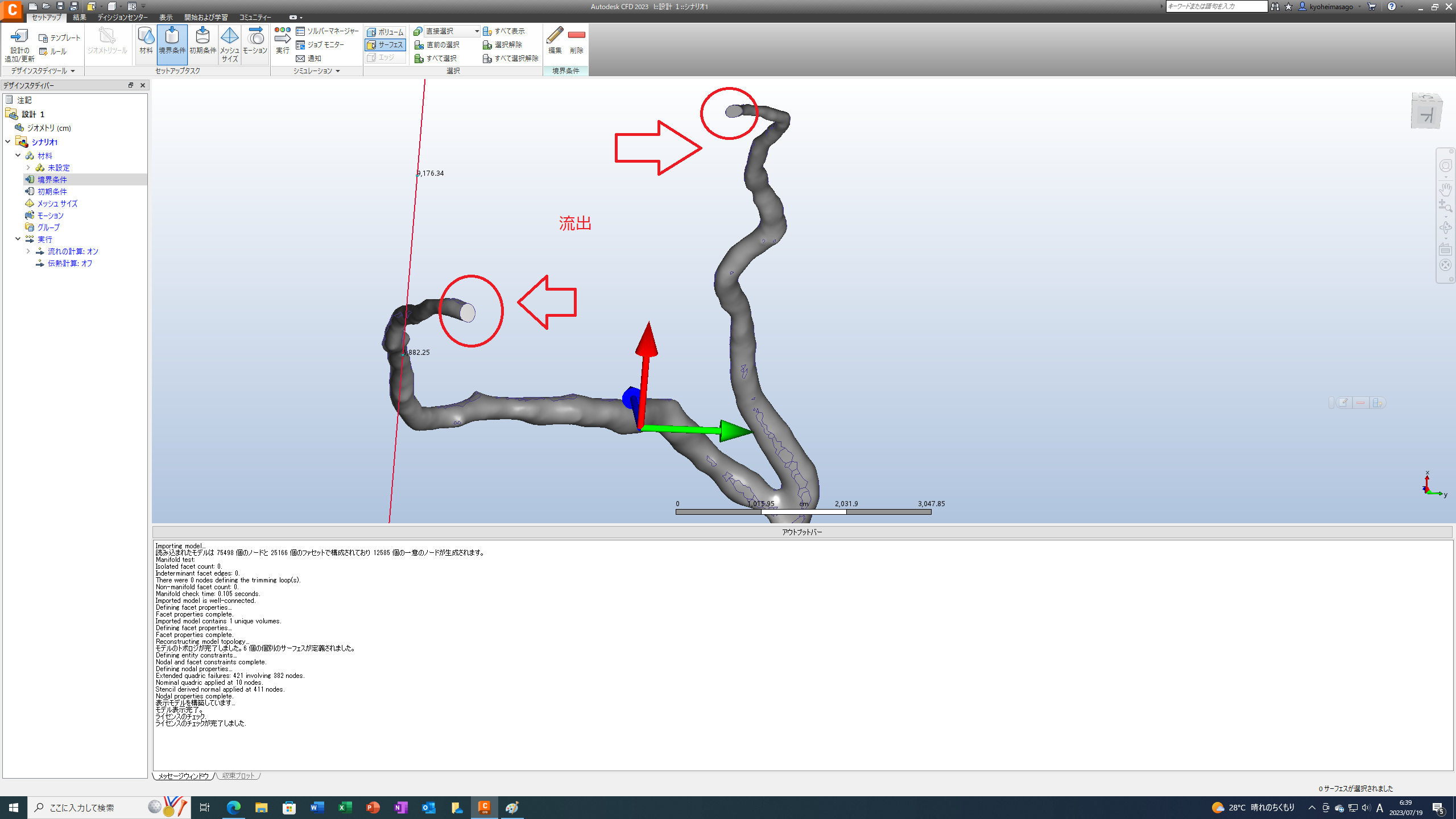Click the red 削除 delete icon
The height and width of the screenshot is (819, 1456).
[x=577, y=41]
